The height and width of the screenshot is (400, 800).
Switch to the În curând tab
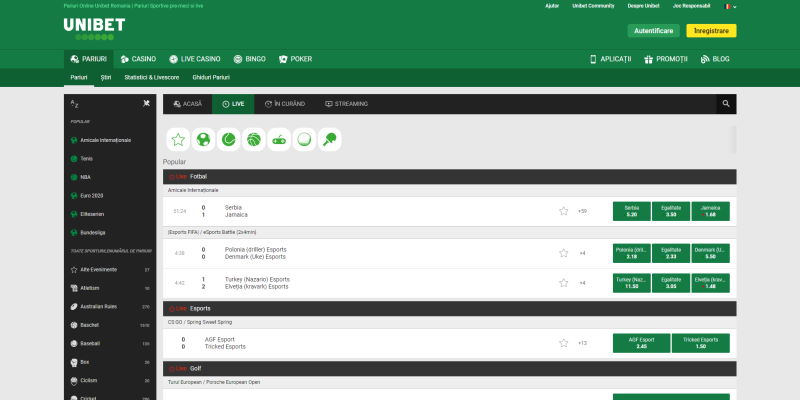click(285, 104)
